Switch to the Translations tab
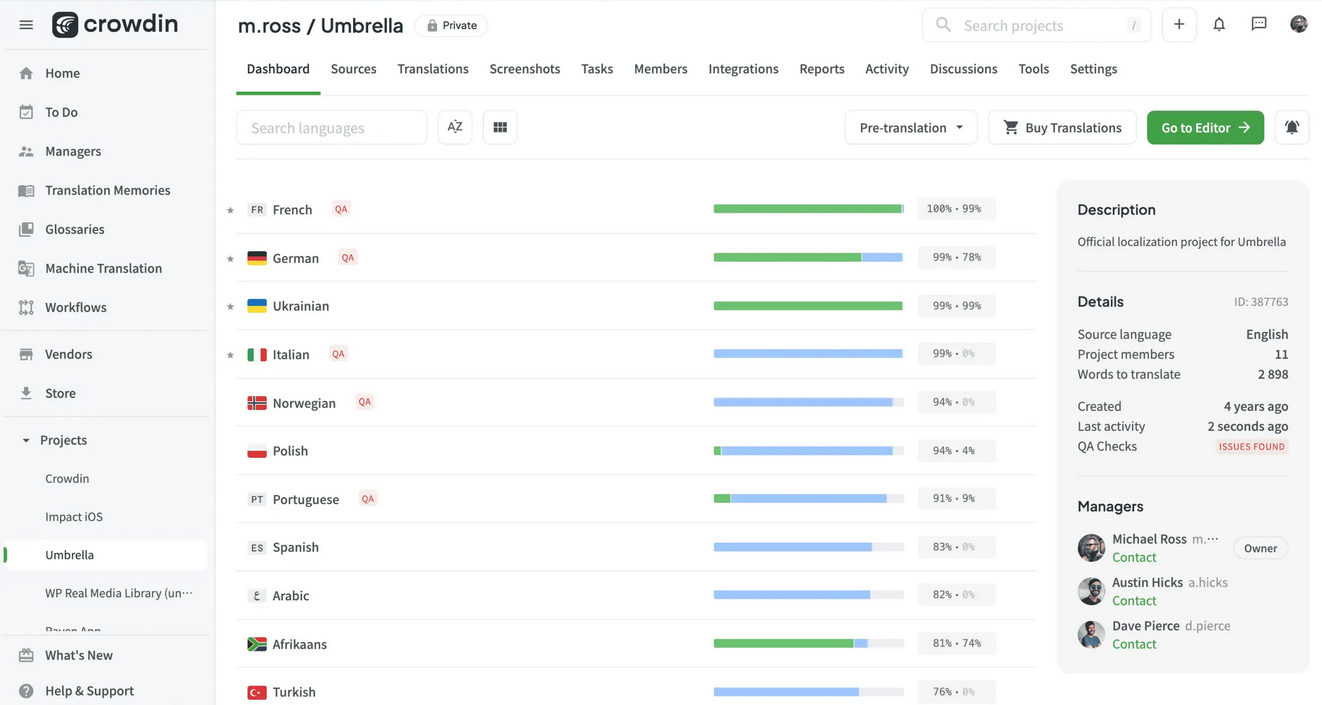Viewport: 1322px width, 705px height. coord(433,69)
